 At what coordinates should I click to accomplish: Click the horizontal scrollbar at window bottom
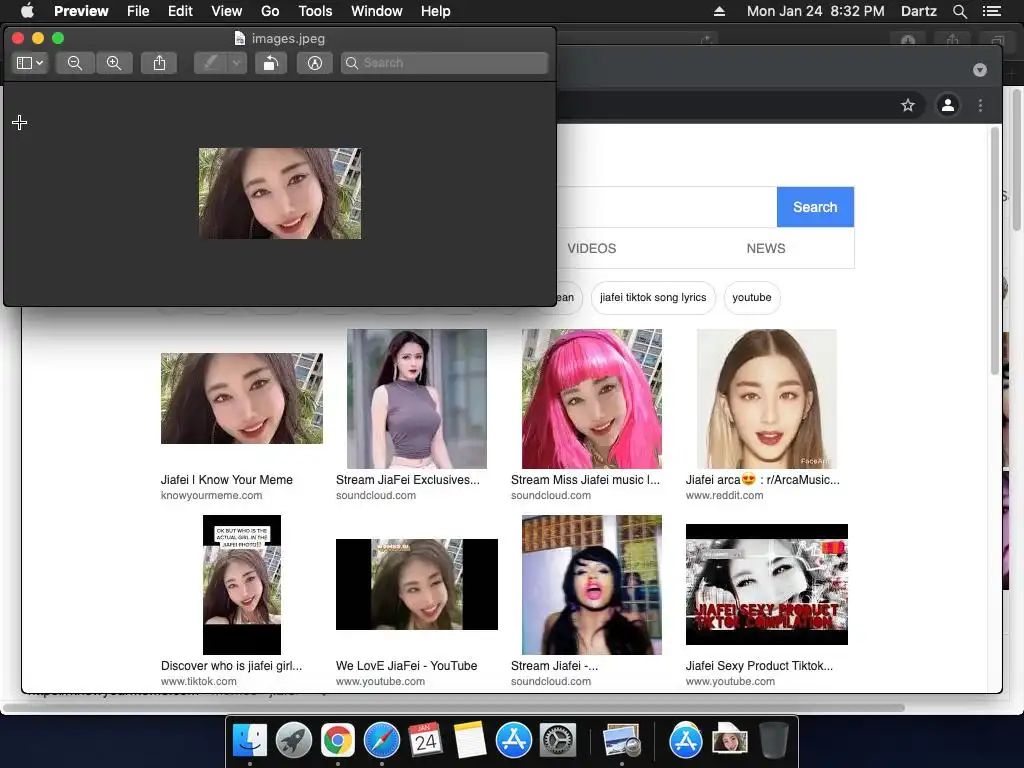[454, 708]
